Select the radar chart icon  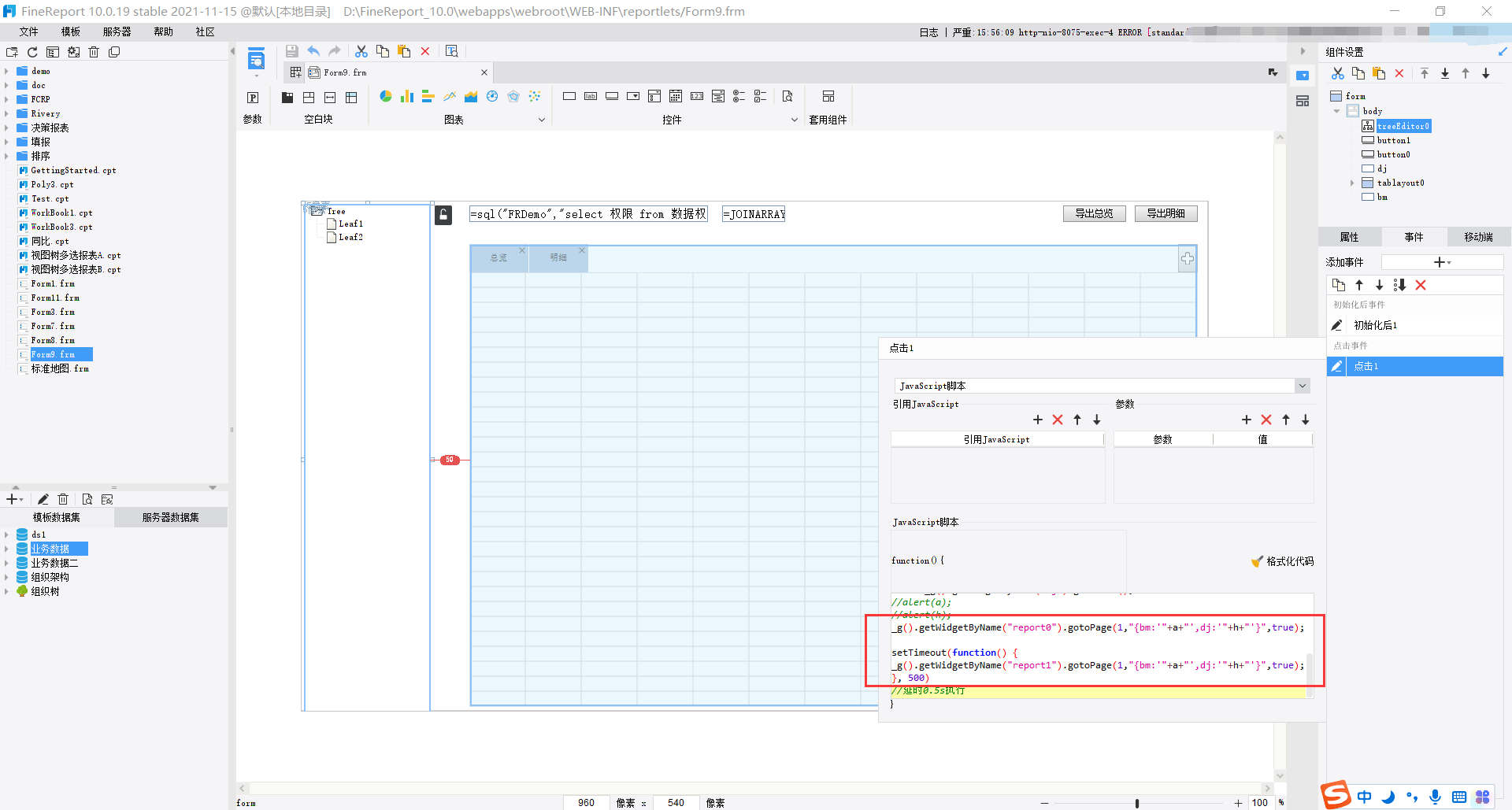(x=513, y=97)
